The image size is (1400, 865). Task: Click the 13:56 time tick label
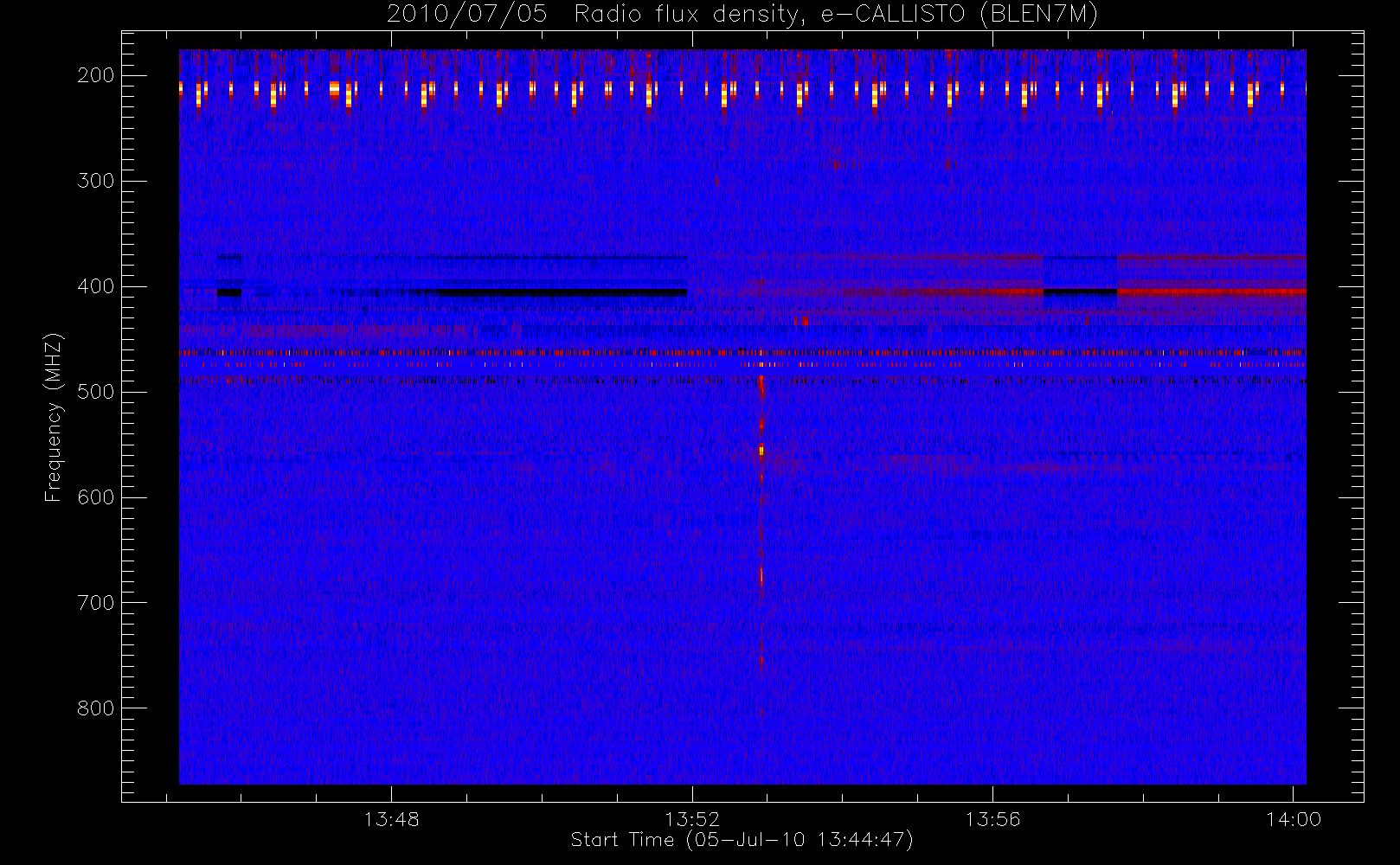[992, 819]
